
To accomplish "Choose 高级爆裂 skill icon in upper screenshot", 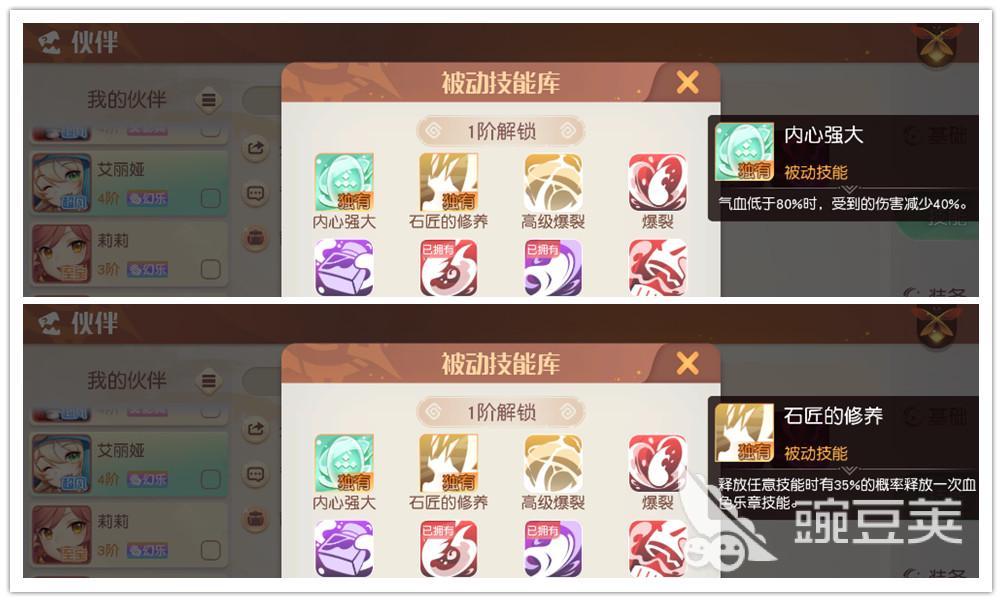I will click(553, 182).
